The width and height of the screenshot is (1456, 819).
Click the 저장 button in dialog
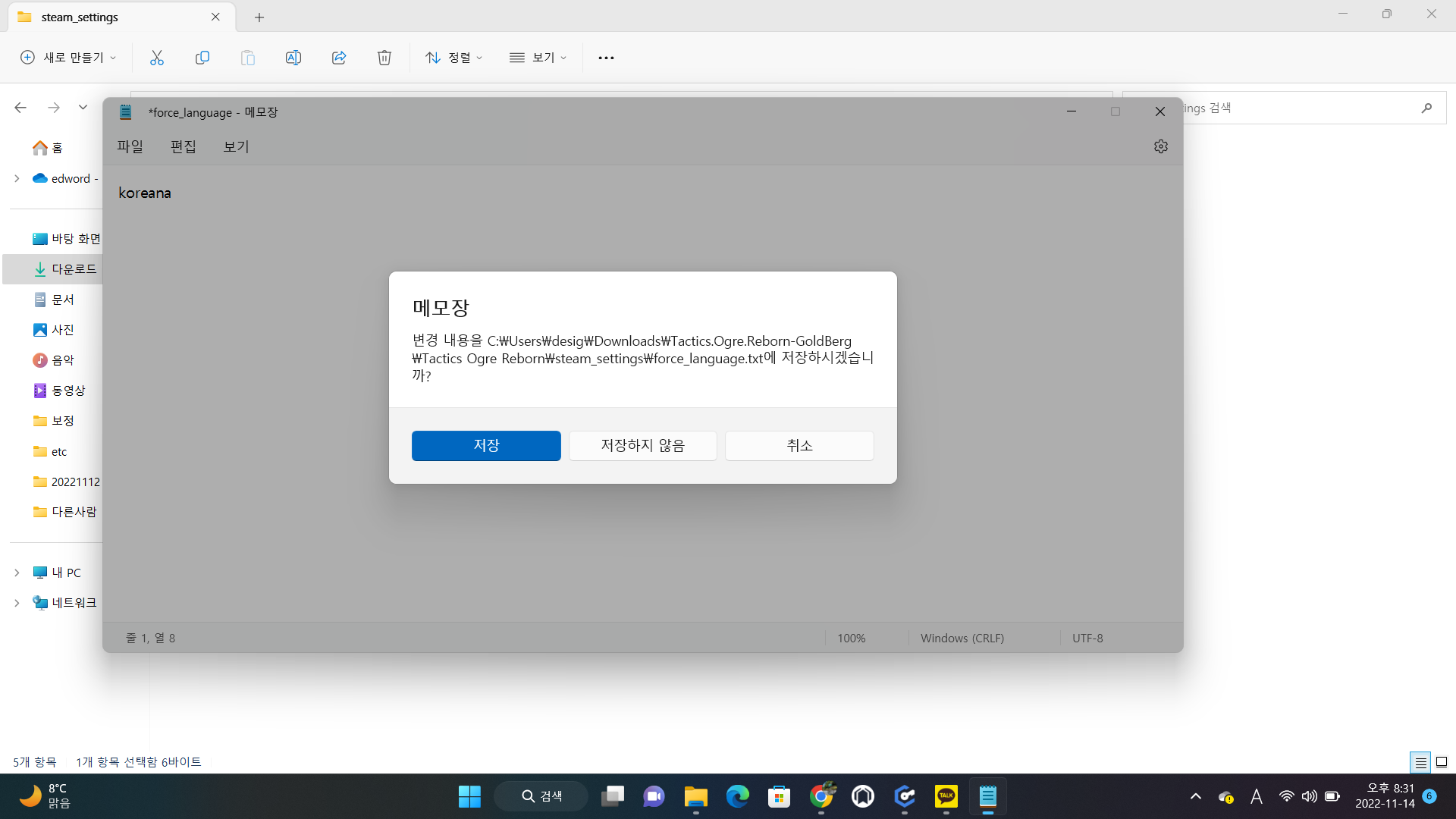[486, 446]
